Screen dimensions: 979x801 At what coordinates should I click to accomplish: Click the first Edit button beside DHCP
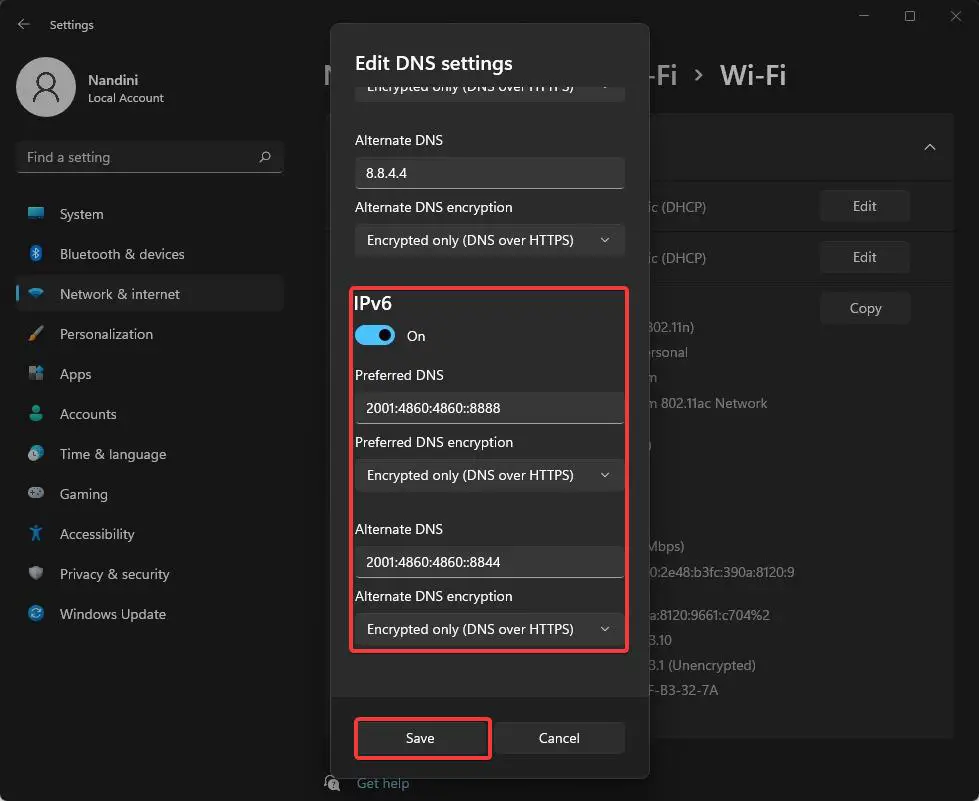[864, 206]
